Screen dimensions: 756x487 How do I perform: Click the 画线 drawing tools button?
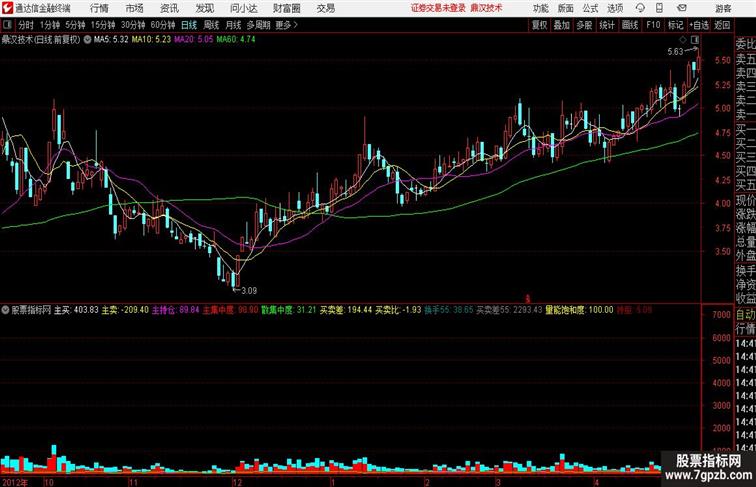tap(630, 25)
